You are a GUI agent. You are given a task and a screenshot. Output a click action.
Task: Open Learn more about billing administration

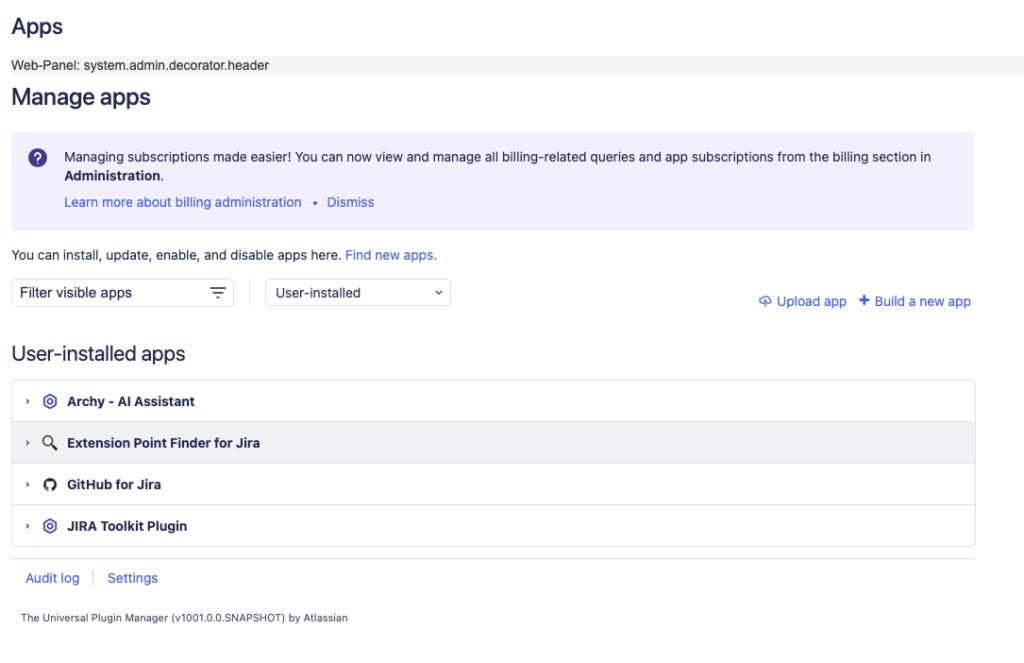pos(183,202)
